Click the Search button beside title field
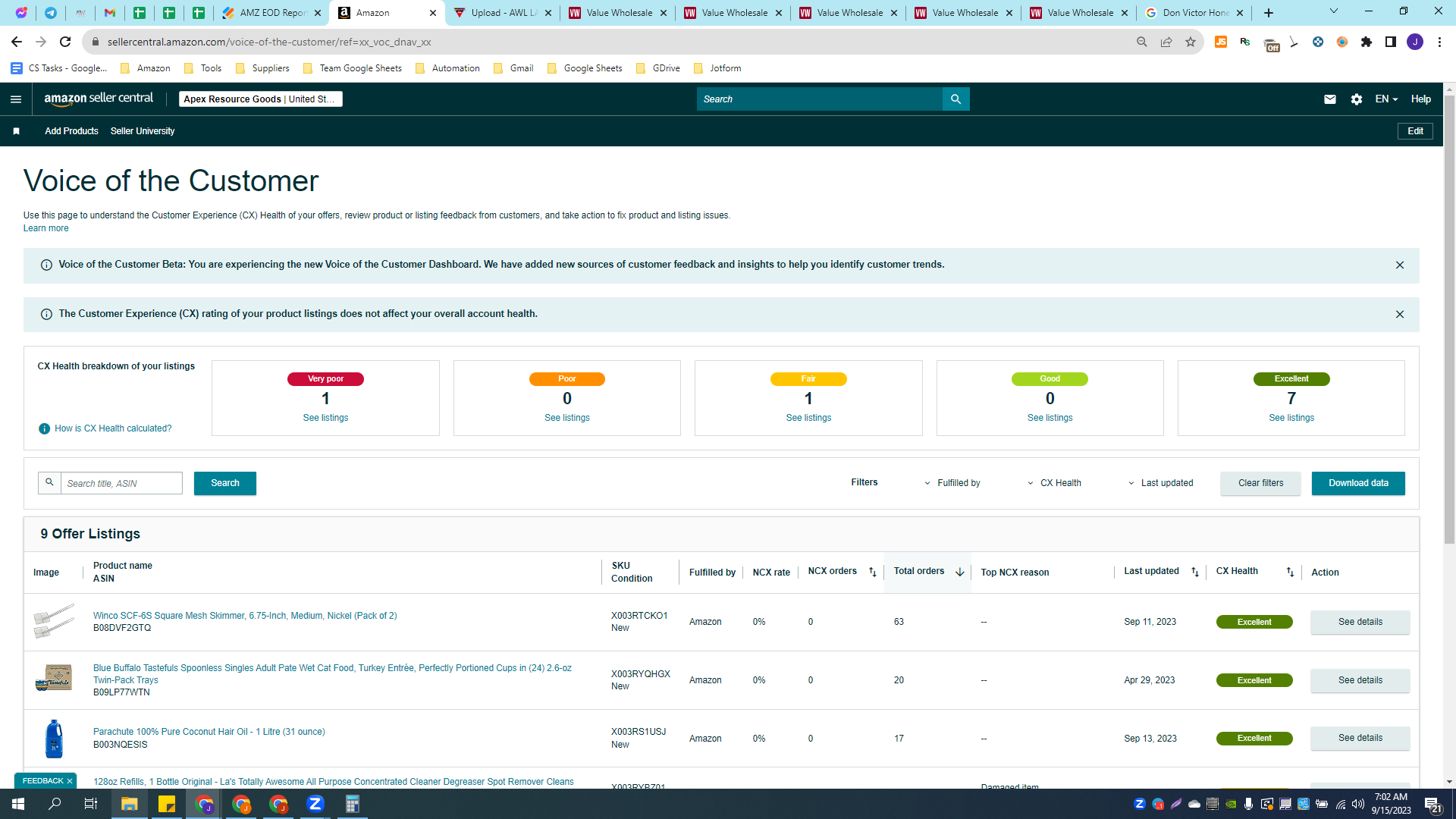 [225, 483]
